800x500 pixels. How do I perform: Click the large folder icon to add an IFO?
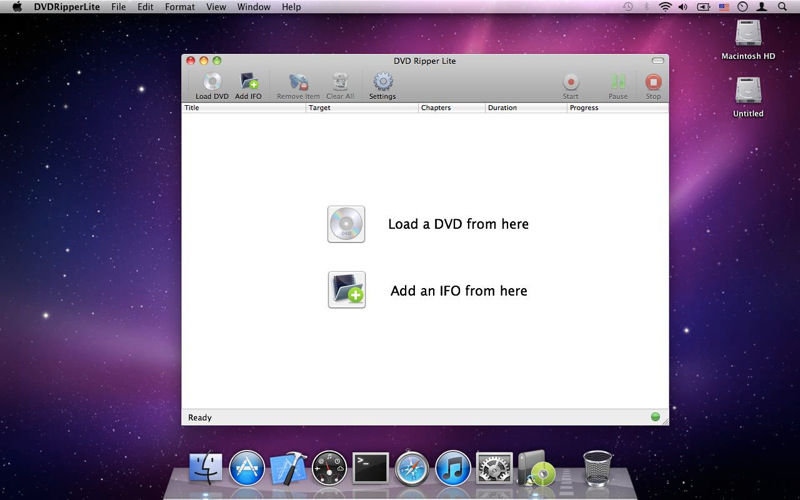(x=347, y=290)
